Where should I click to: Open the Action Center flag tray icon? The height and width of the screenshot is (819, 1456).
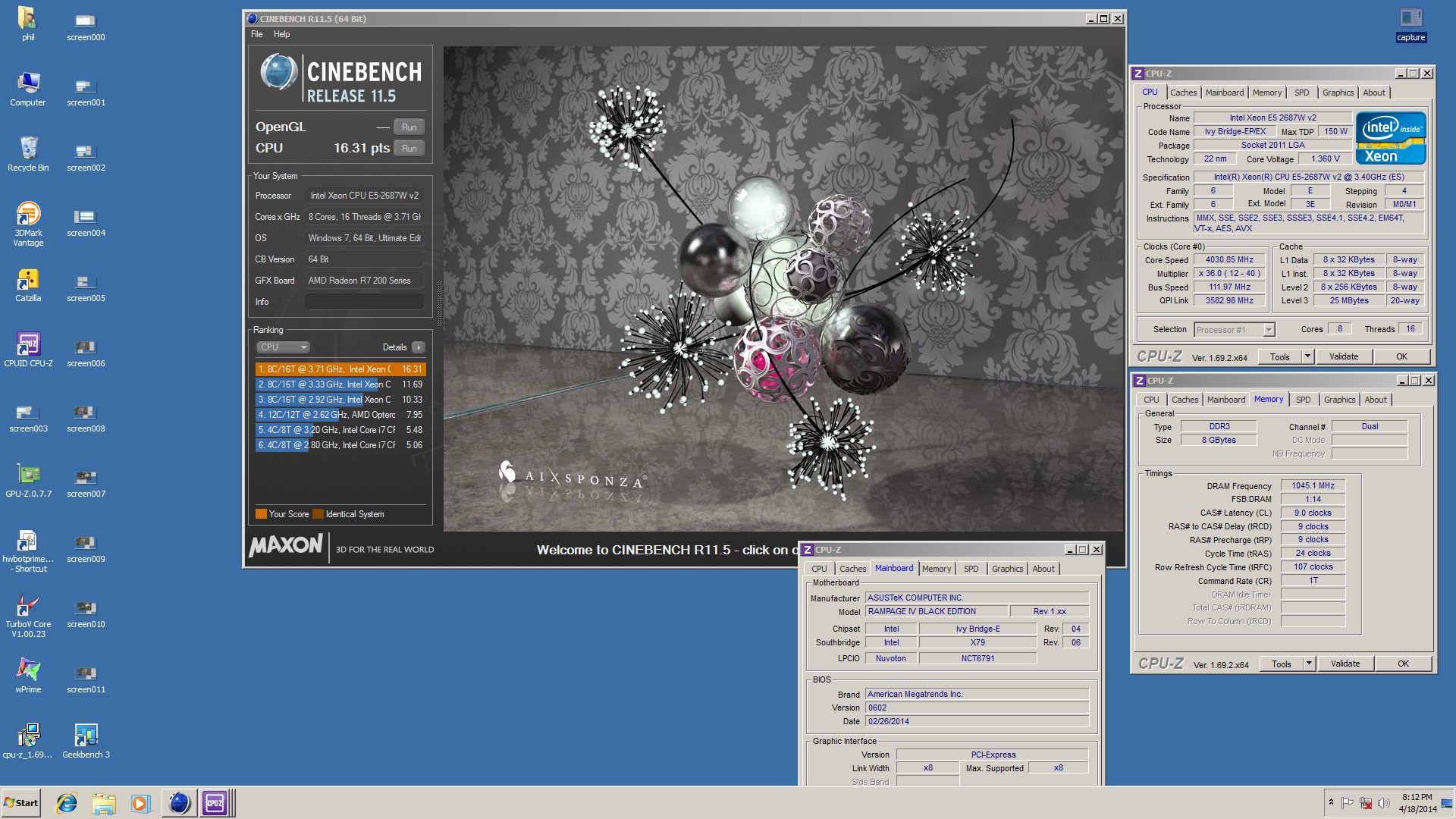[x=1348, y=803]
